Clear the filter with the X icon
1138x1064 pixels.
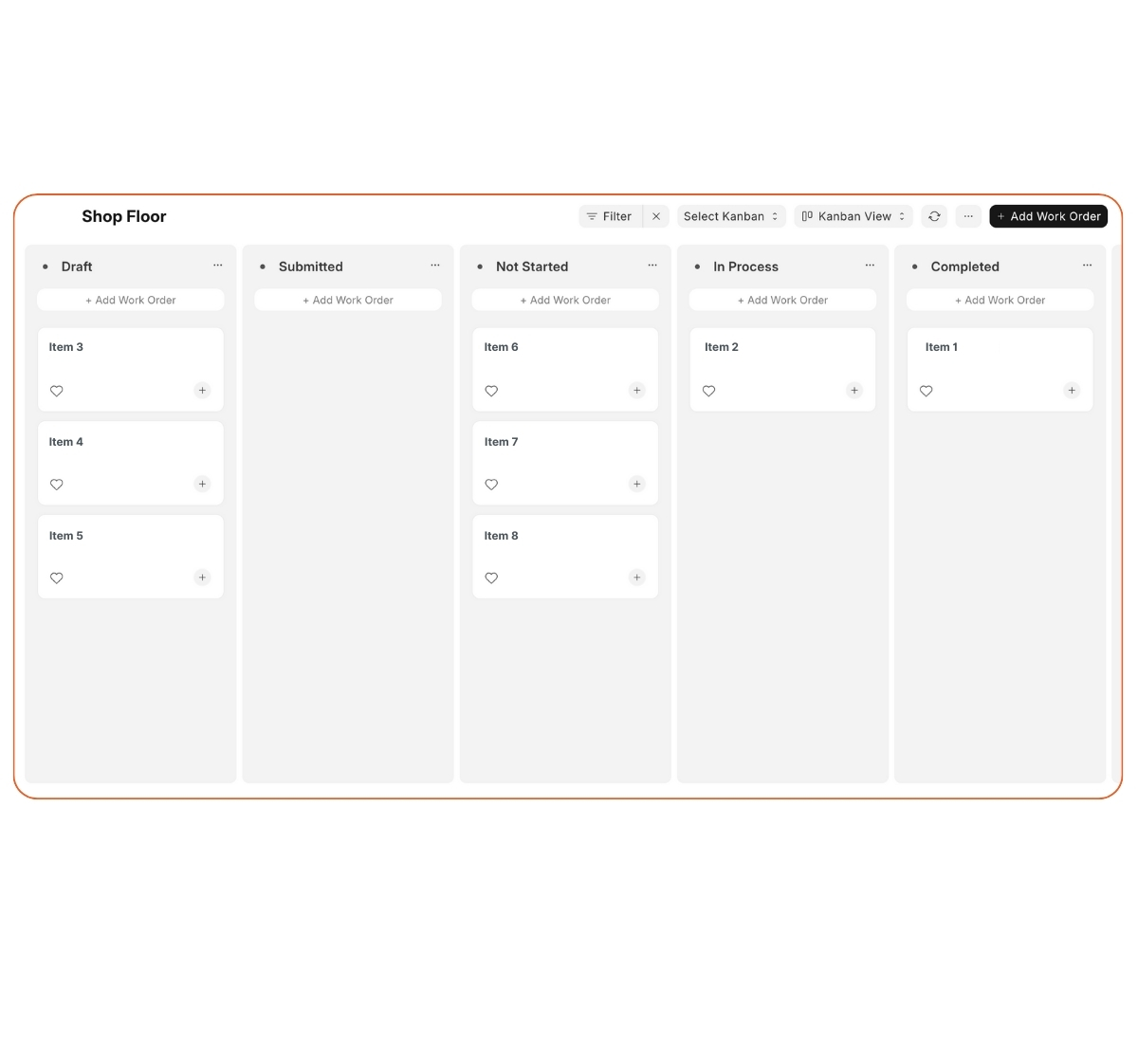point(656,216)
